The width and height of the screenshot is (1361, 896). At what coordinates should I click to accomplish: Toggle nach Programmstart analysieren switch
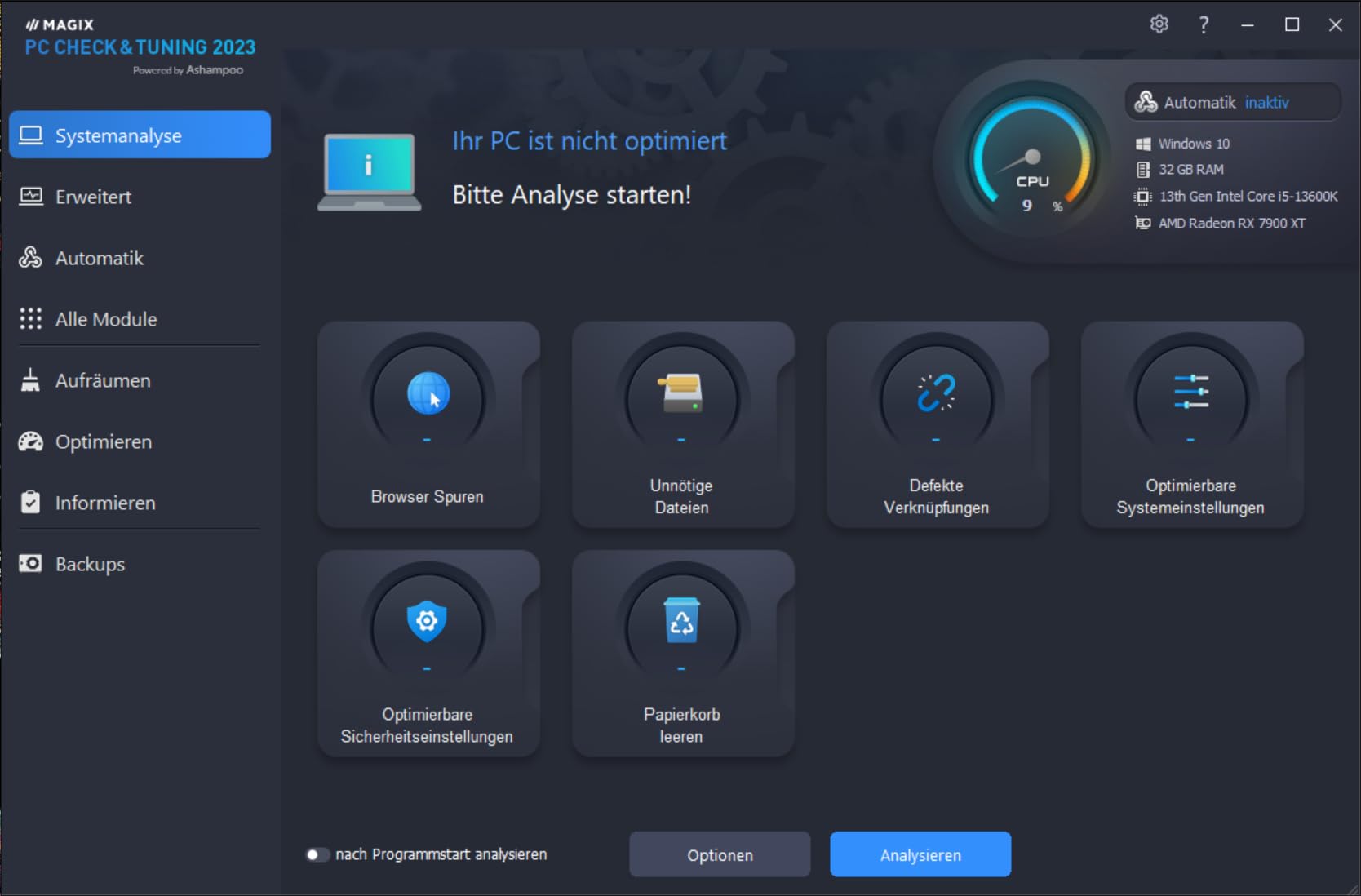pos(317,854)
